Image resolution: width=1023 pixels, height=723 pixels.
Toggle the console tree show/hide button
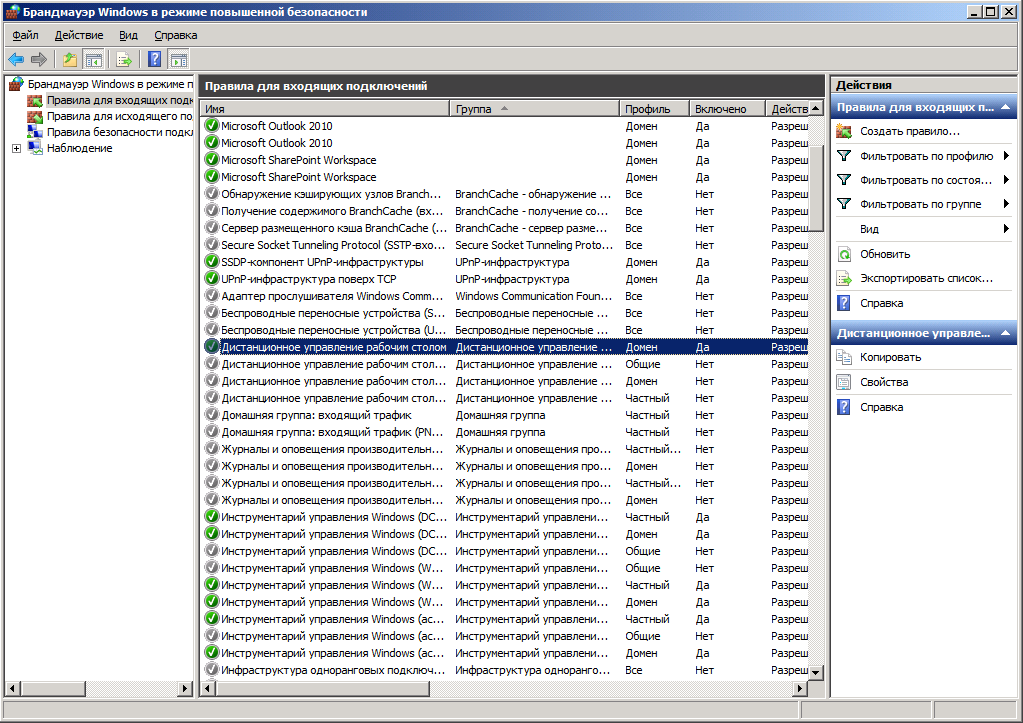click(93, 59)
